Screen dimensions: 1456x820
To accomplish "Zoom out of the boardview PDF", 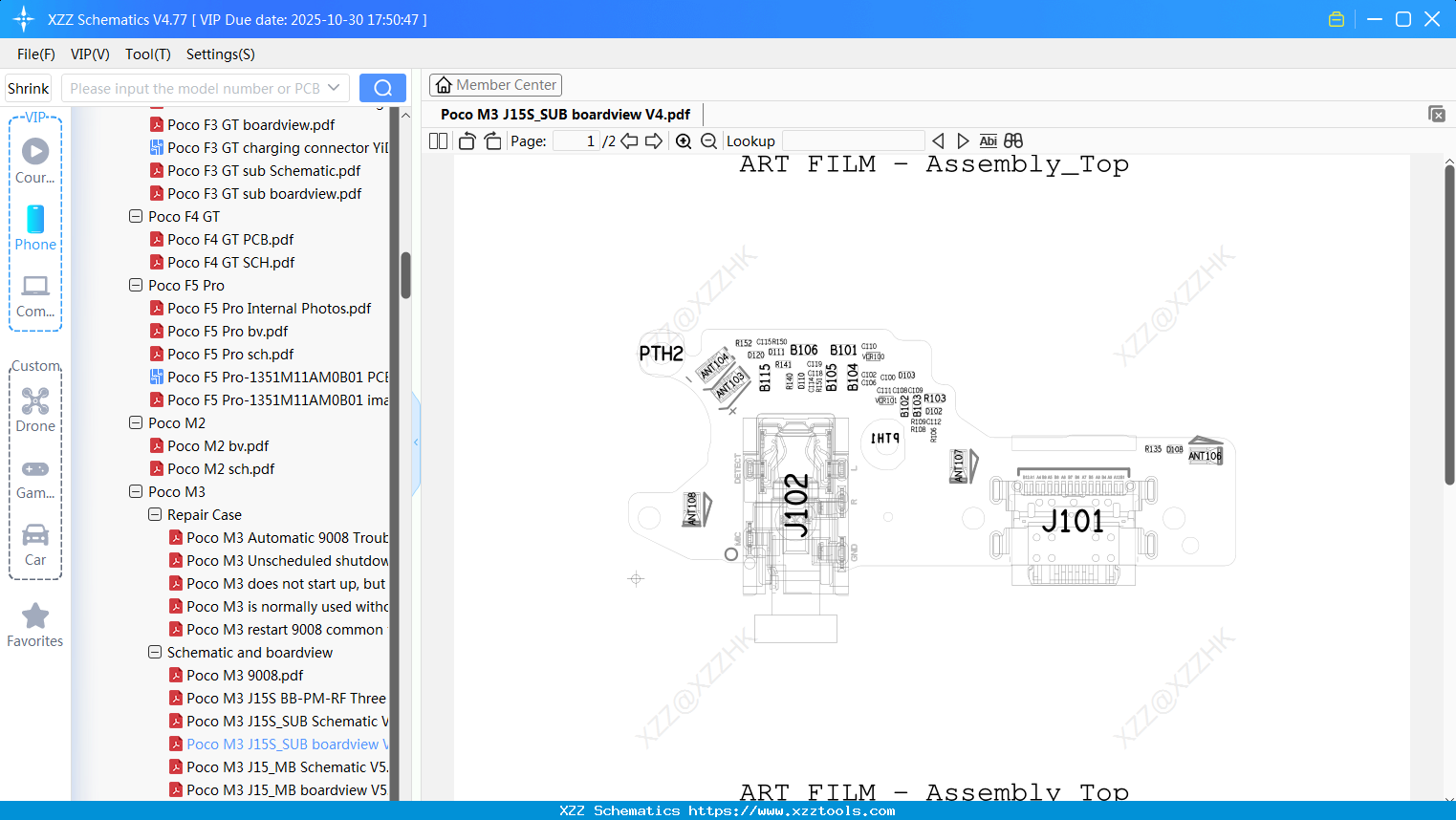I will point(707,140).
